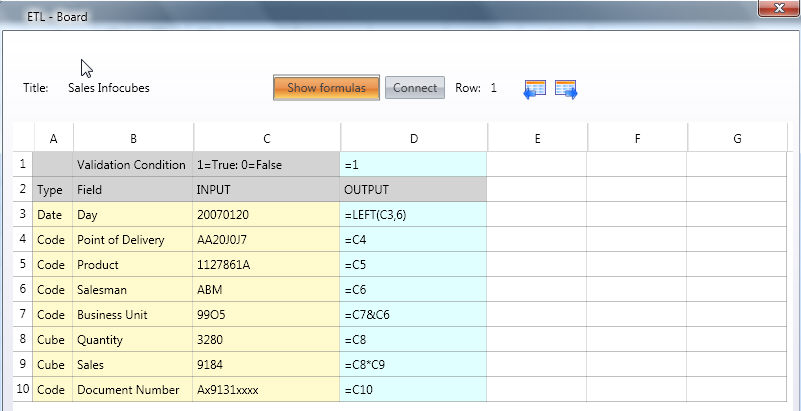Click the Type header cell

pyautogui.click(x=53, y=189)
